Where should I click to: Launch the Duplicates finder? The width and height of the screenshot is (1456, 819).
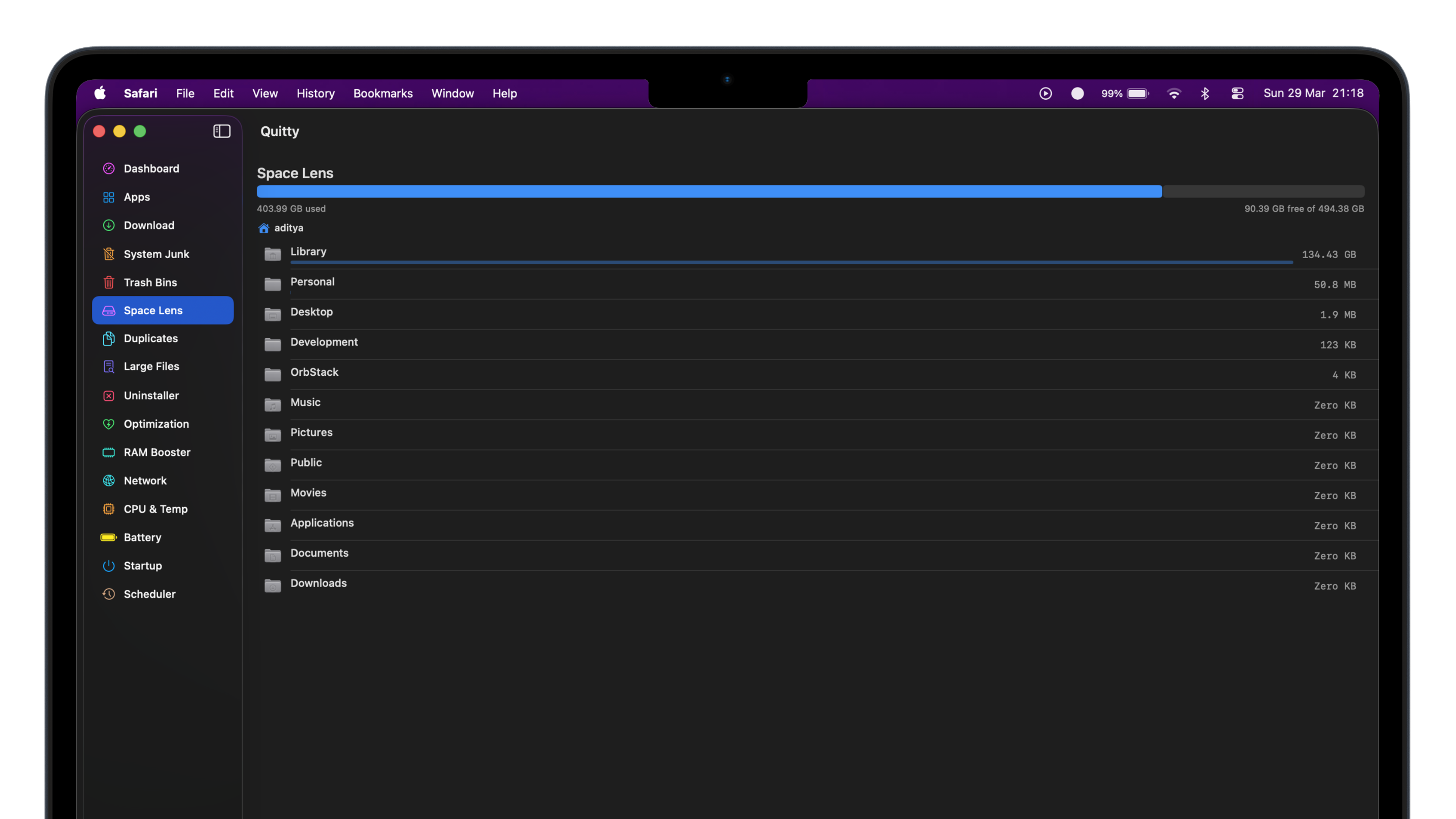[151, 338]
